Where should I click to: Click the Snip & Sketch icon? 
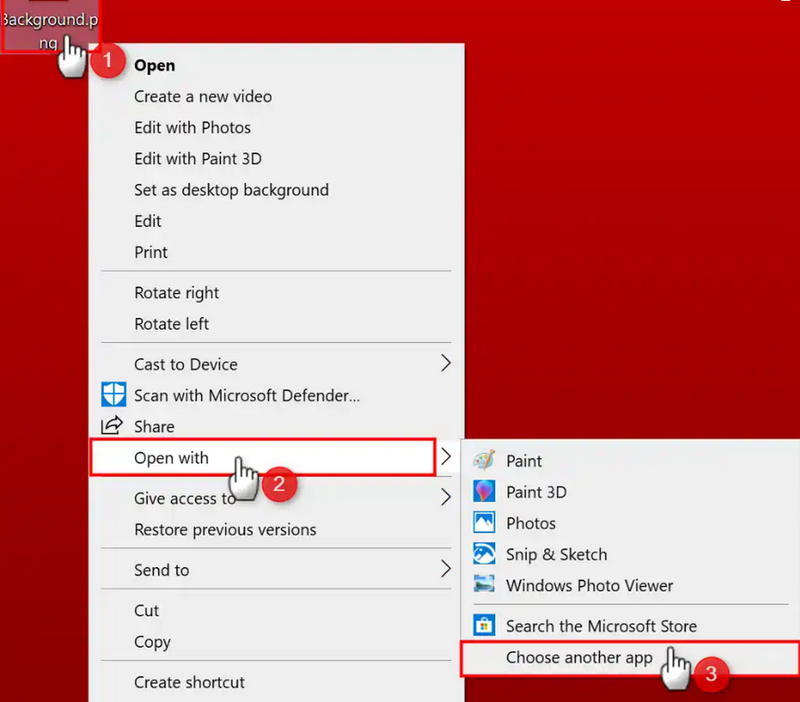tap(484, 554)
